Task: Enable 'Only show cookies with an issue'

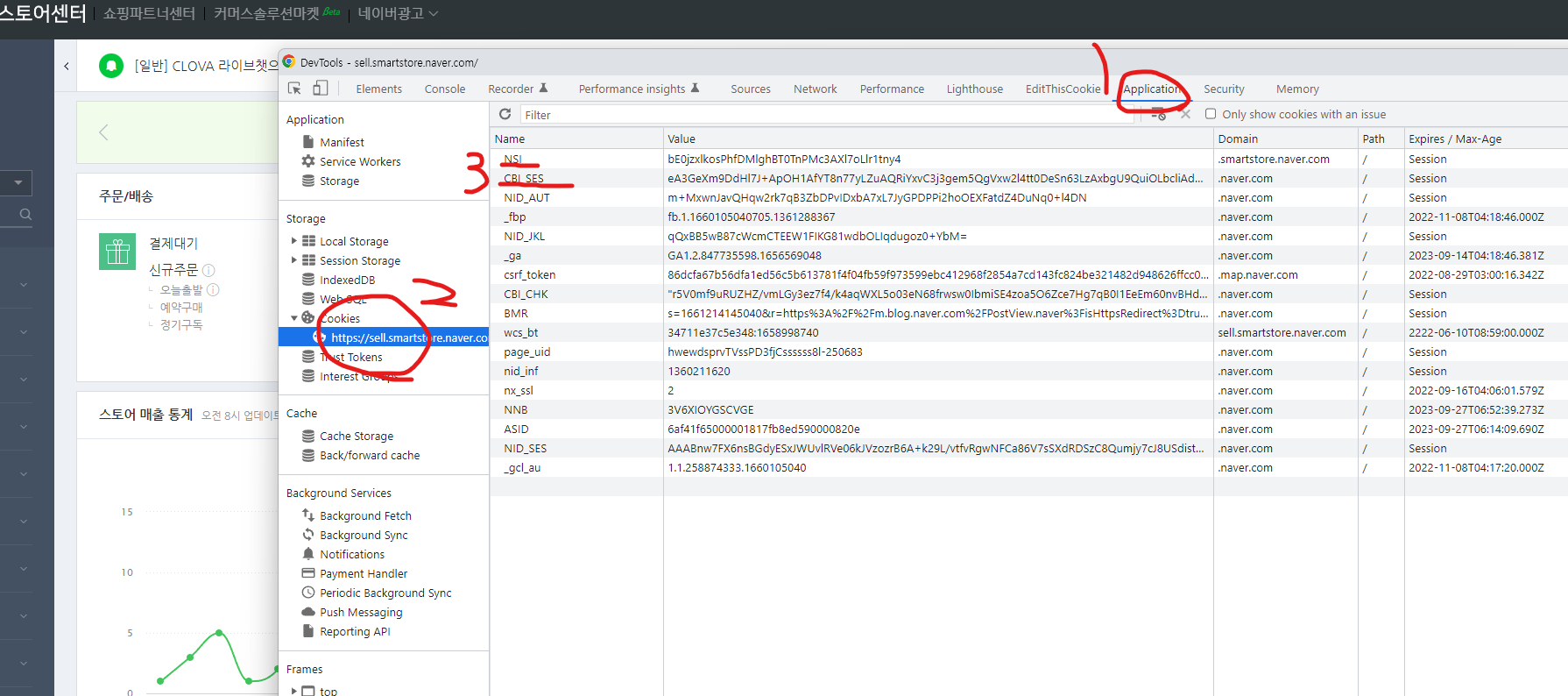Action: [x=1211, y=114]
